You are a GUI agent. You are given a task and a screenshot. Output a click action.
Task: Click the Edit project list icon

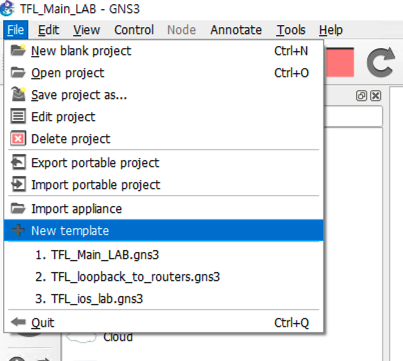(18, 116)
